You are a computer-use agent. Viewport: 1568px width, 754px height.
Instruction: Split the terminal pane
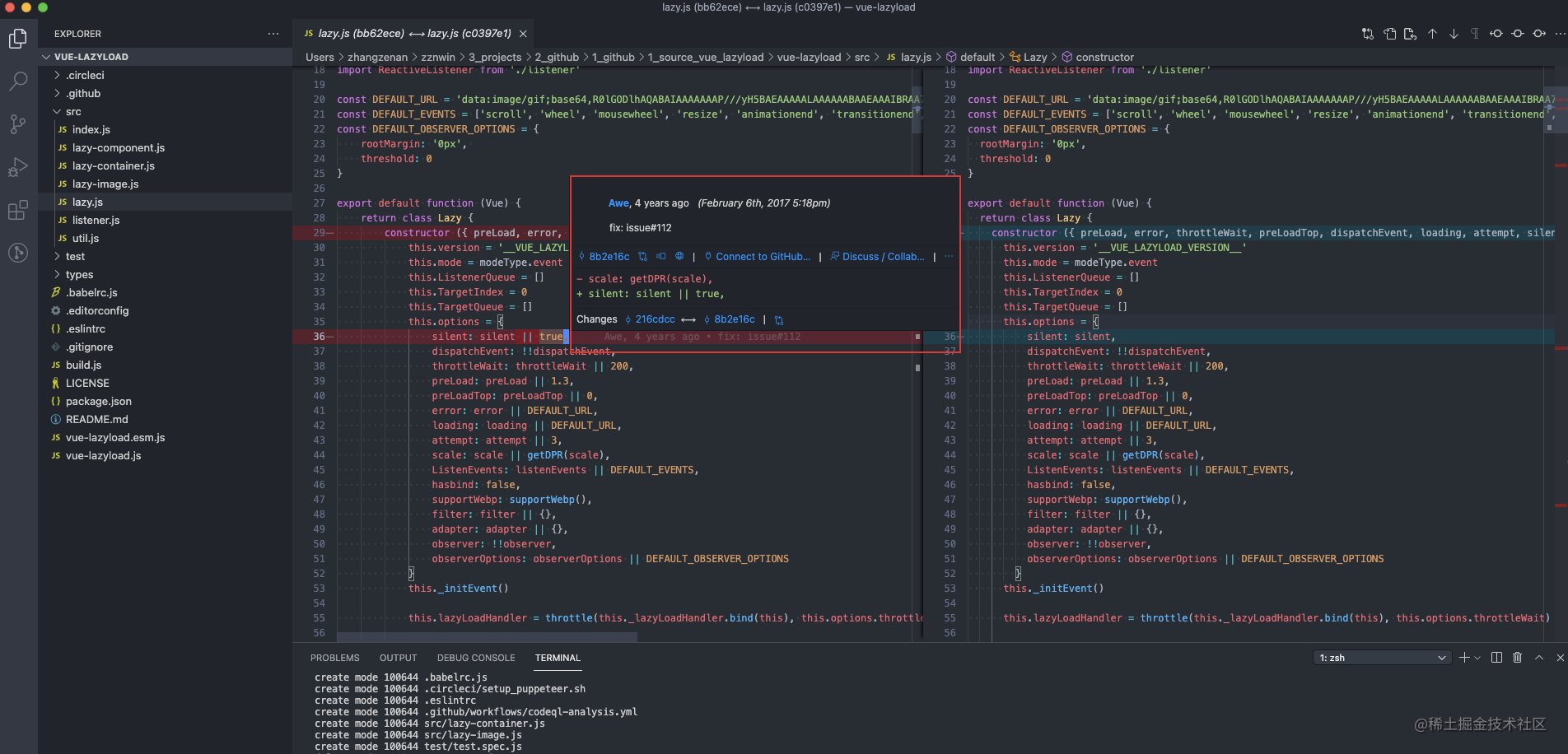(1496, 657)
